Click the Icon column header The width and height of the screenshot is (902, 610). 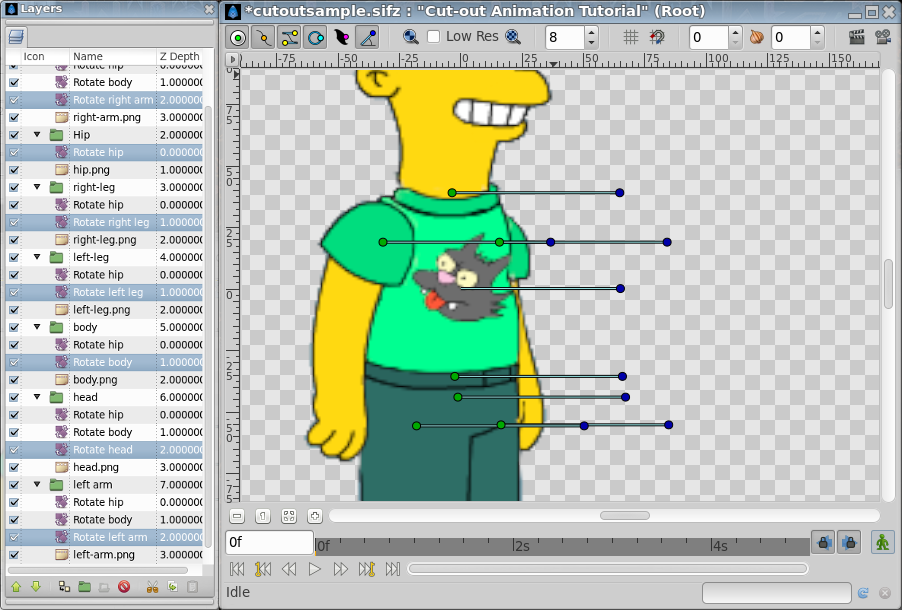coord(38,56)
